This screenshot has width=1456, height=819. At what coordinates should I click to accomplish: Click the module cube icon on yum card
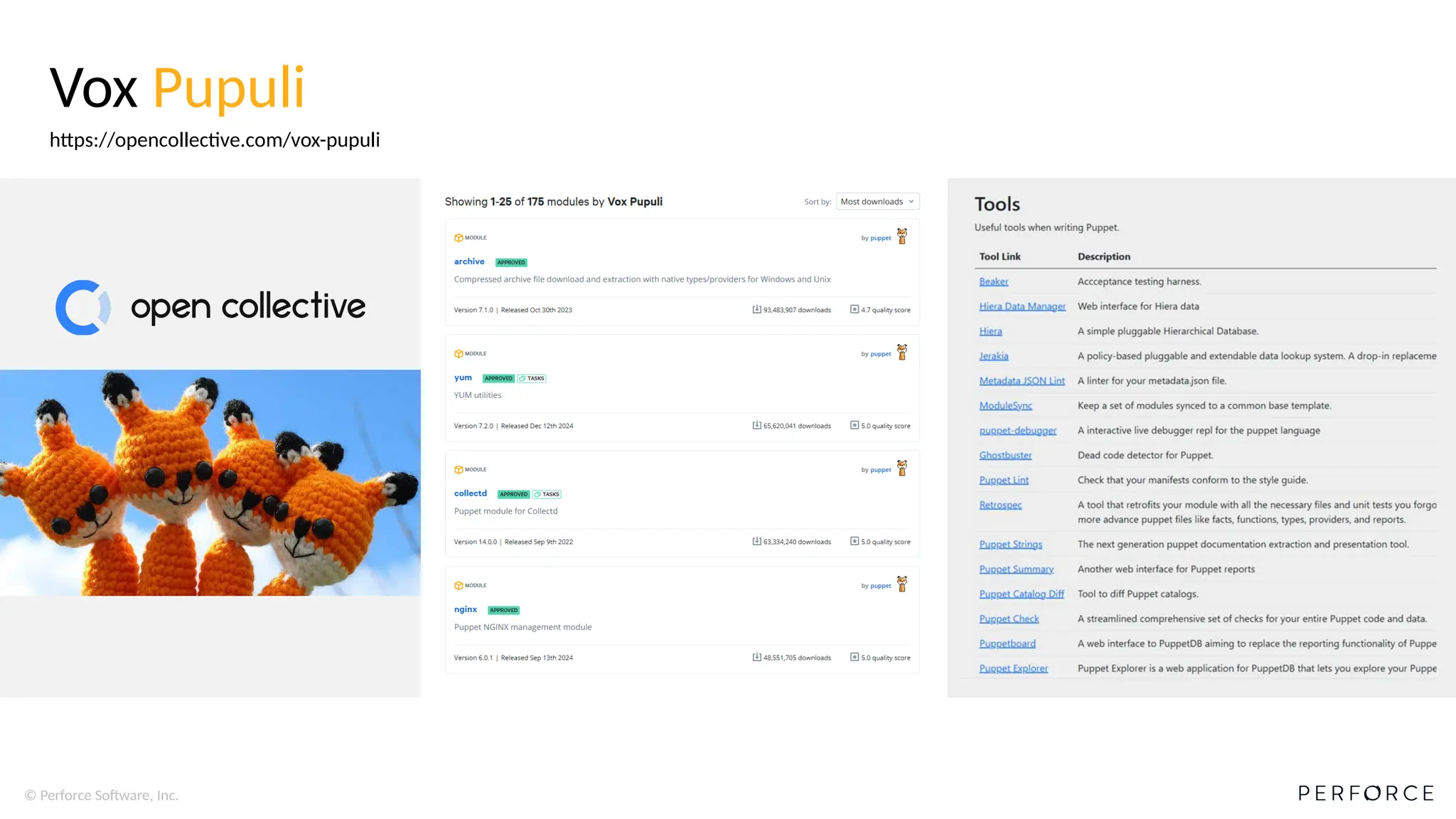[459, 353]
